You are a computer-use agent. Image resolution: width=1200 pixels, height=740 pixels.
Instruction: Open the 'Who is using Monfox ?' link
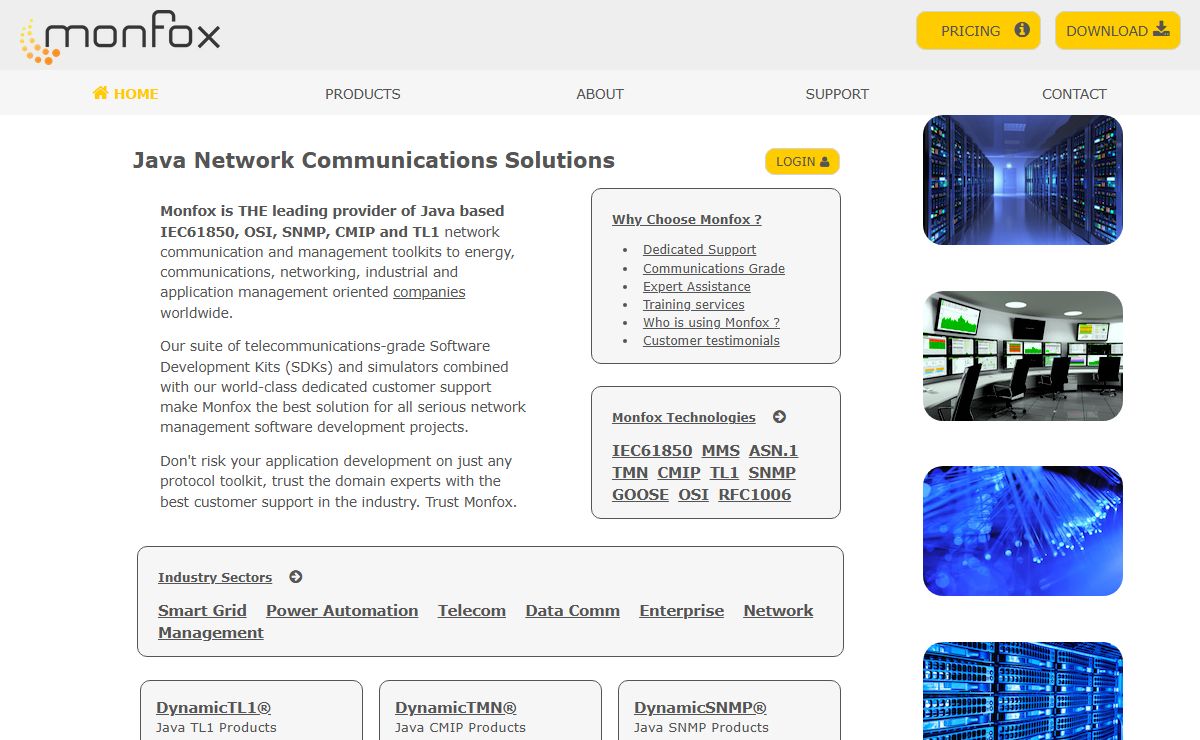click(x=711, y=322)
